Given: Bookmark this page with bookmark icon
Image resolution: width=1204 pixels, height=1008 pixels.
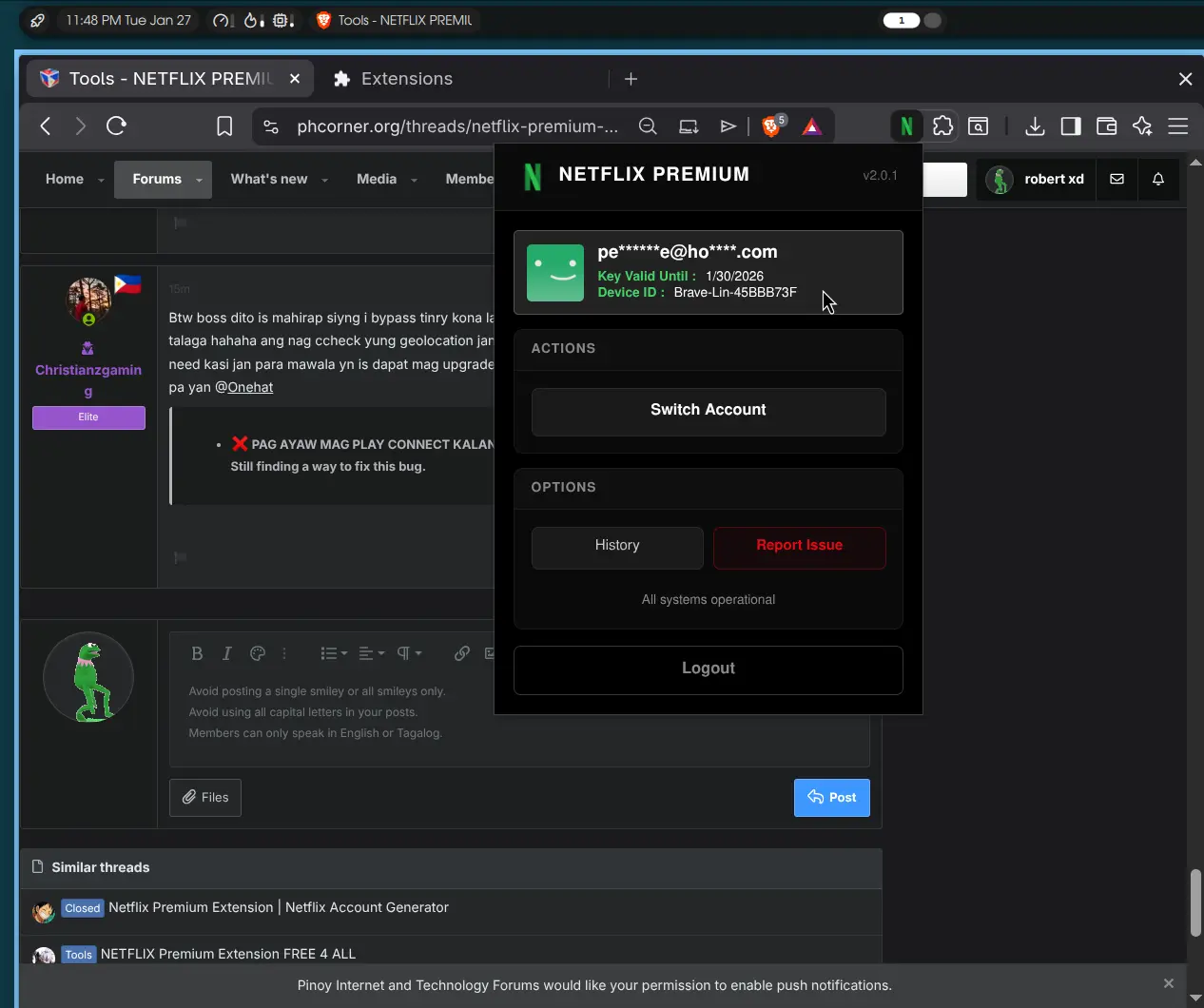Looking at the screenshot, I should (x=224, y=126).
